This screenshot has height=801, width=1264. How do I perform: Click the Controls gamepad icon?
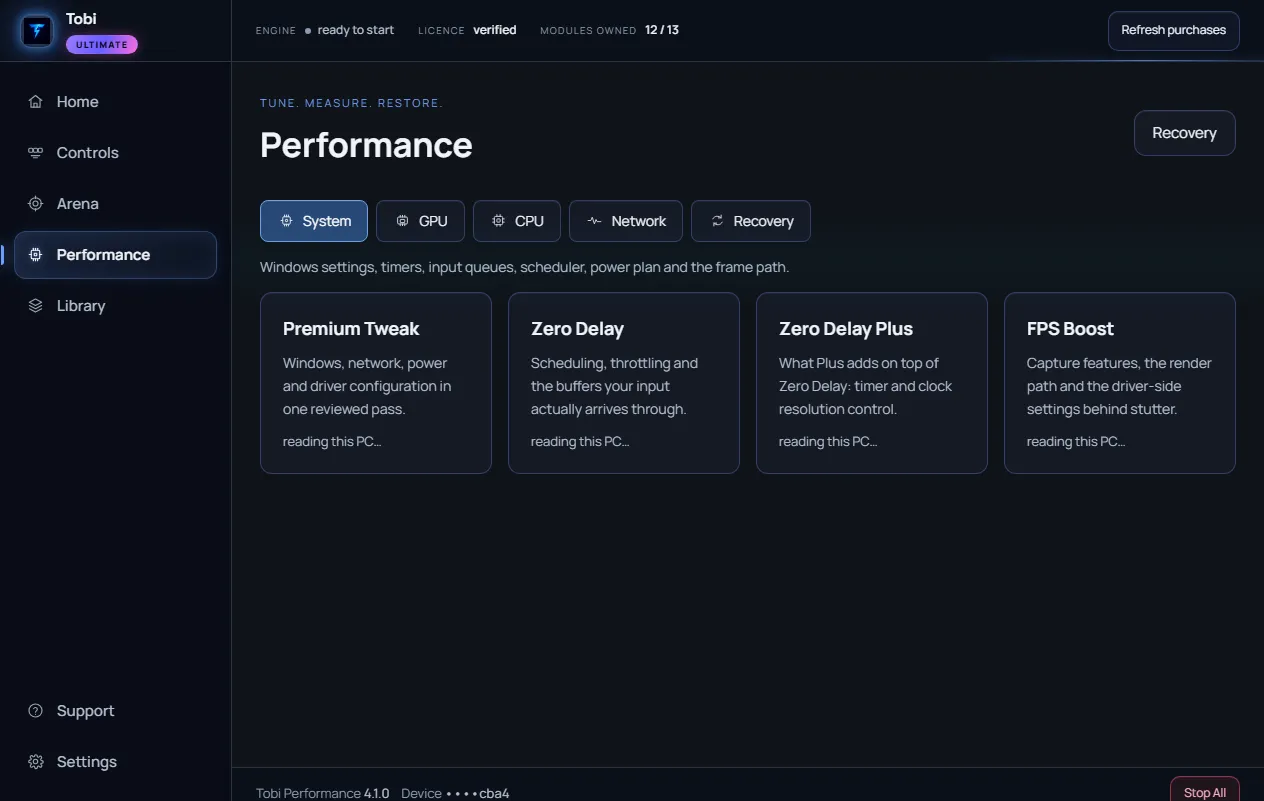(36, 153)
